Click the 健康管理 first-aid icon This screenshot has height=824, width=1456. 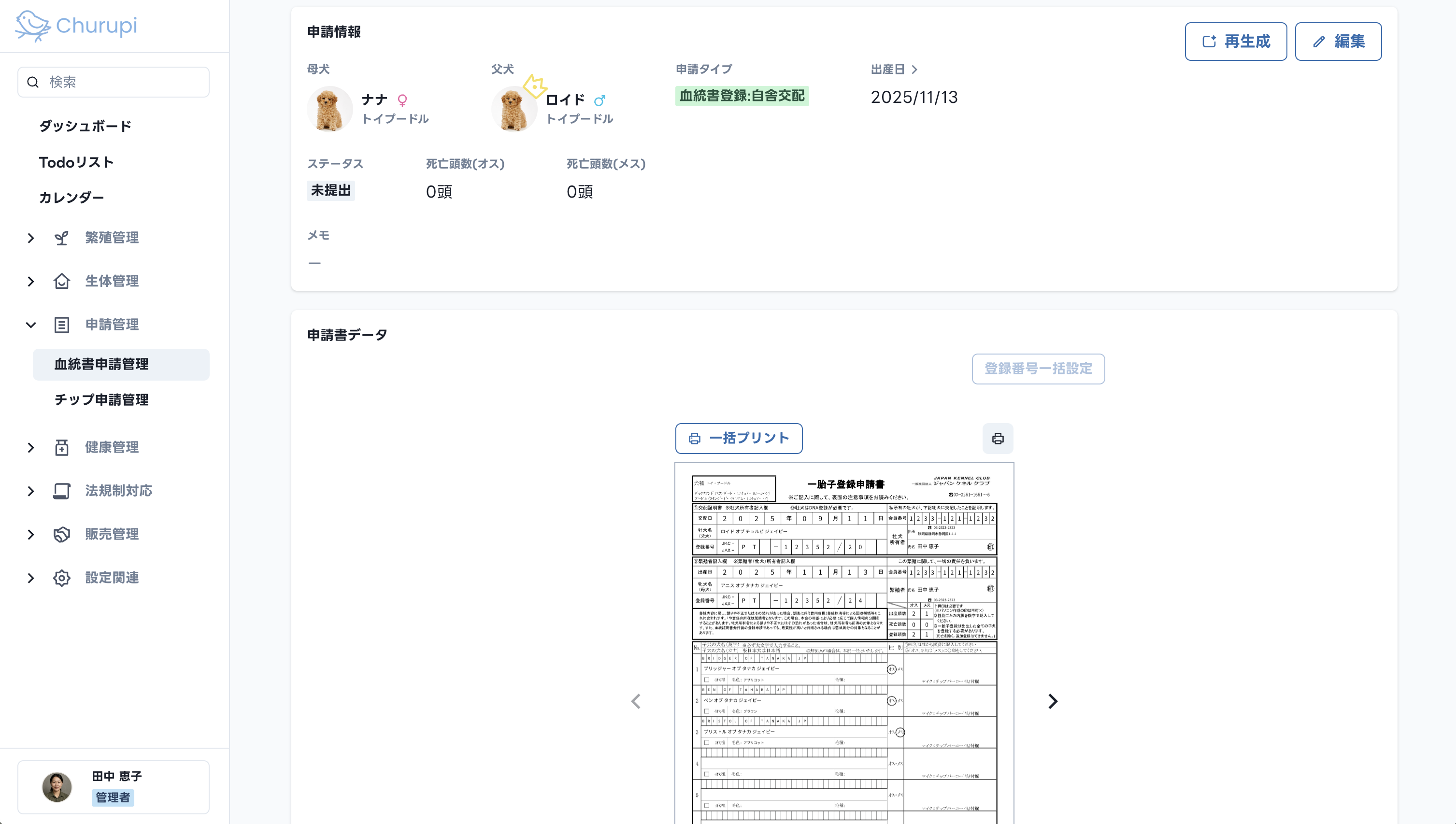61,447
